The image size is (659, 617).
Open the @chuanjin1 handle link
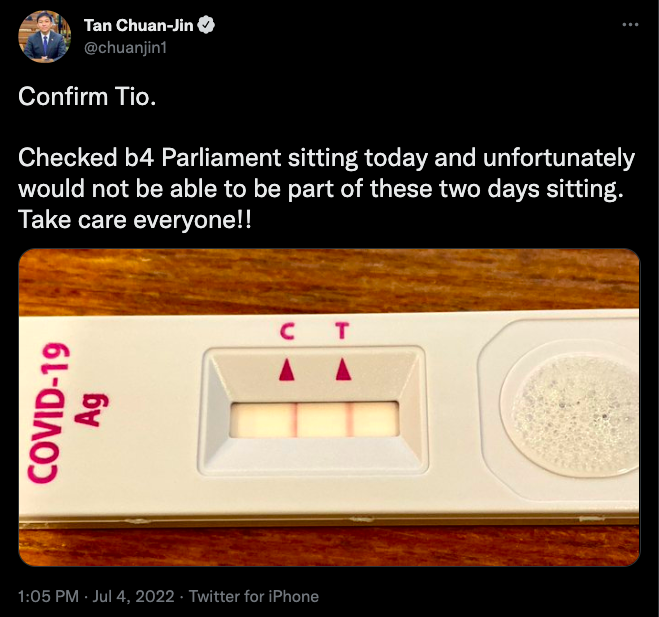pos(126,47)
